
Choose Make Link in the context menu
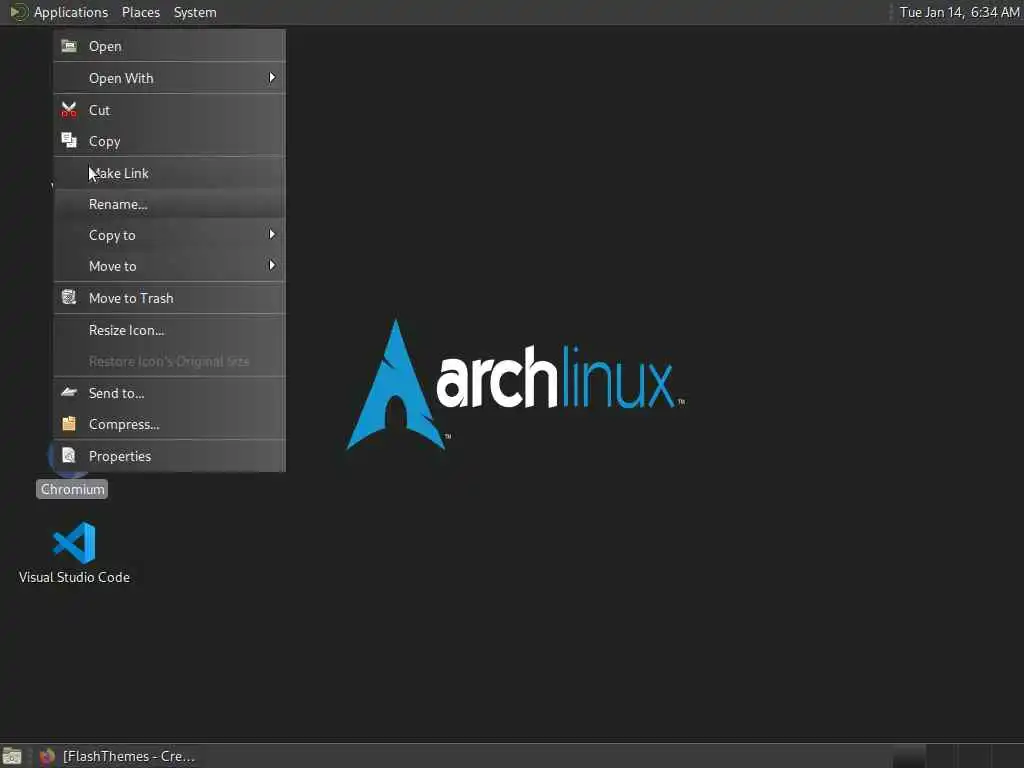coord(169,173)
